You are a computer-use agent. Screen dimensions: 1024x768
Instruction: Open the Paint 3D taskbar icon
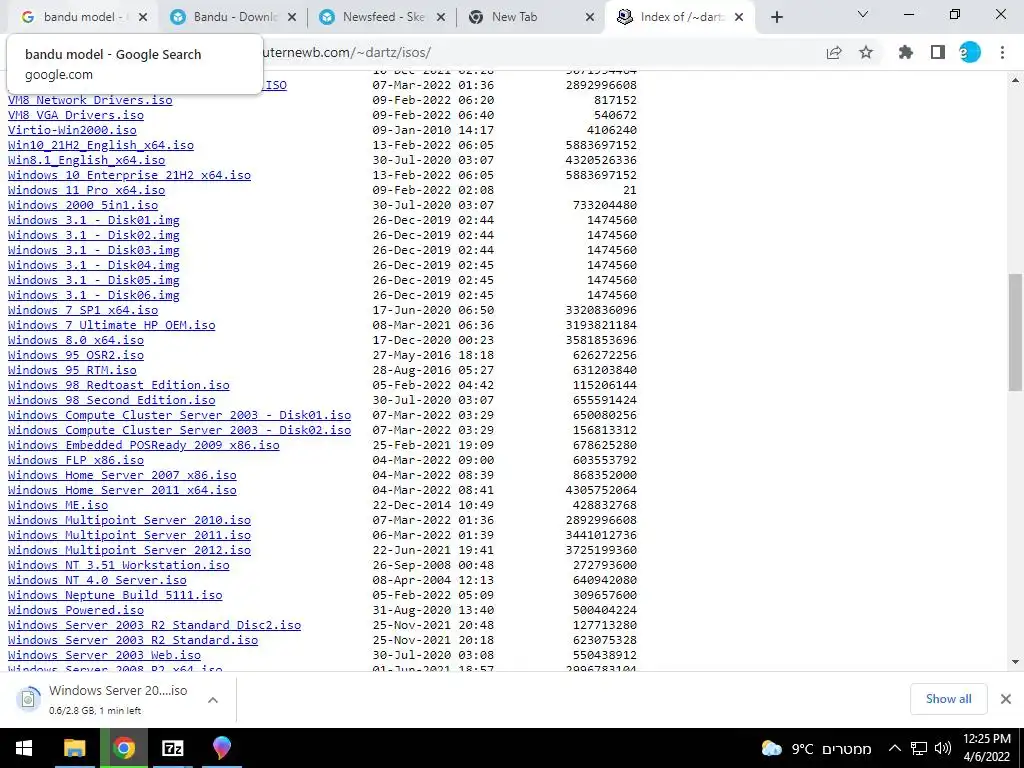[x=222, y=748]
